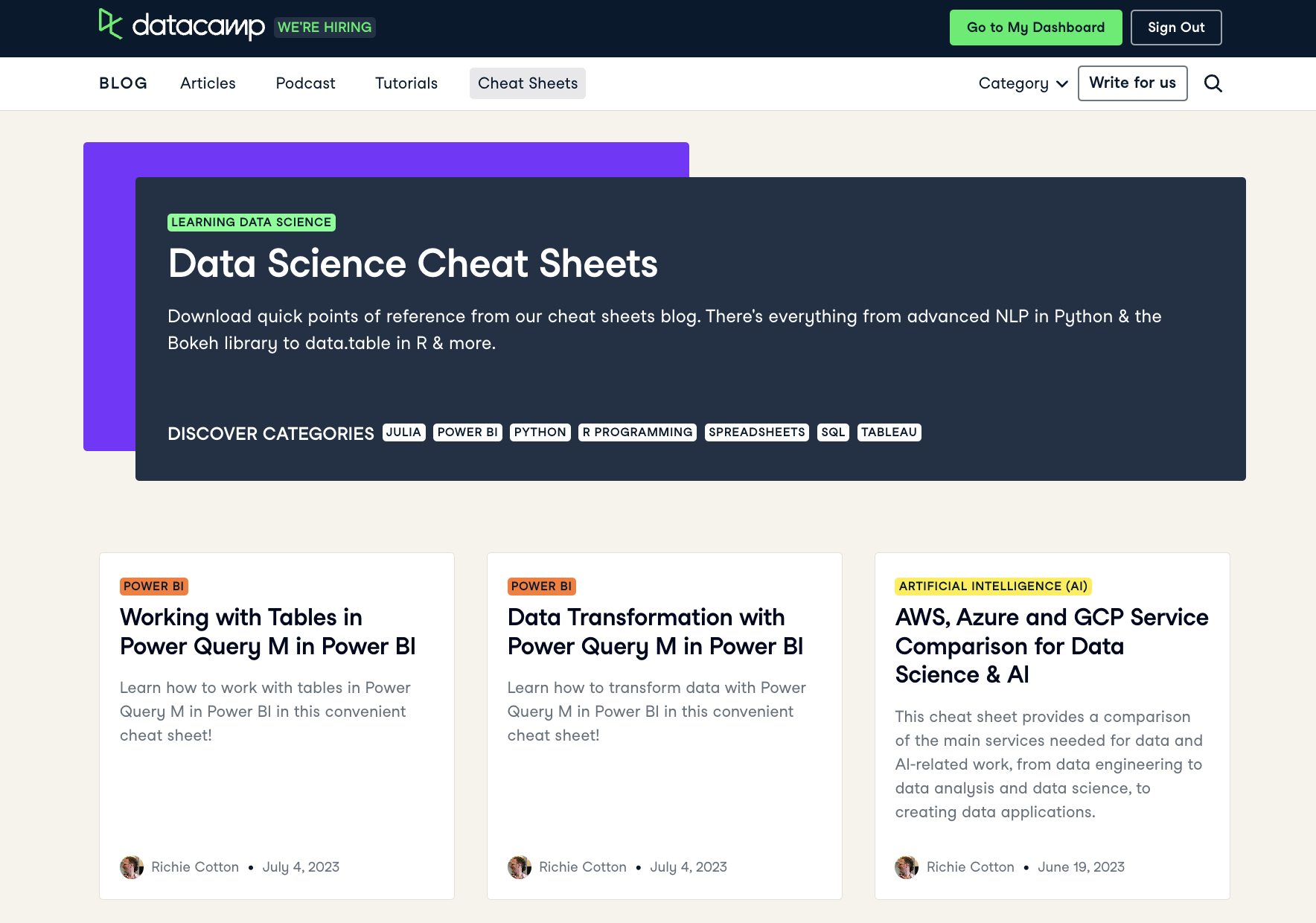Image resolution: width=1316 pixels, height=923 pixels.
Task: Click the Artificial Intelligence (AI) yellow label
Action: [x=993, y=587]
